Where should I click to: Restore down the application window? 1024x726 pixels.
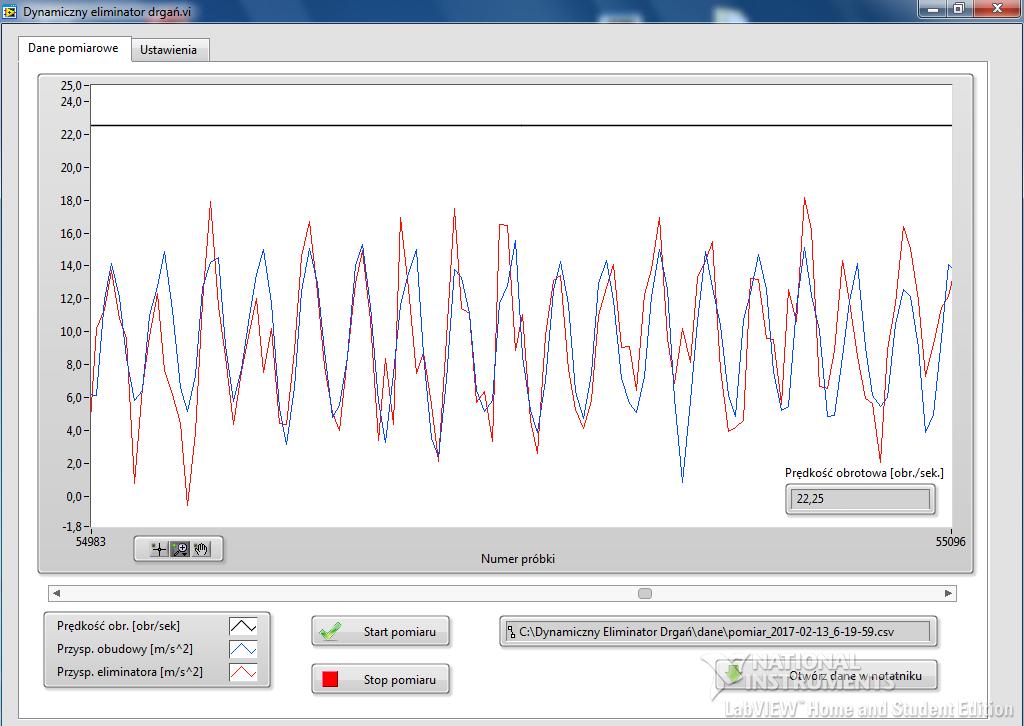(x=959, y=8)
